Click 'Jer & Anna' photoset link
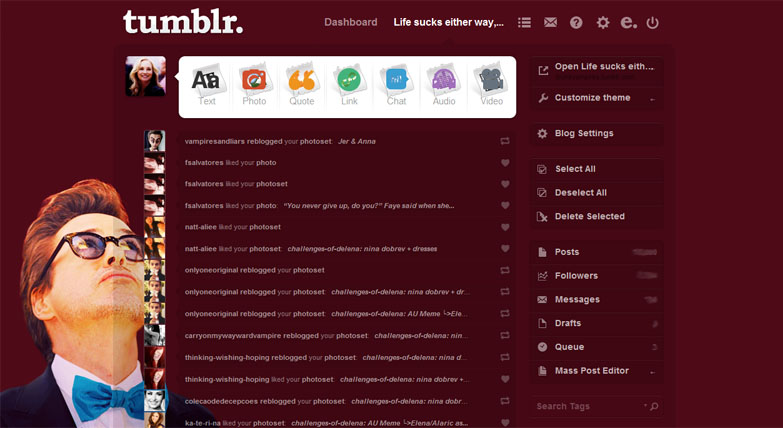Screen dimensions: 783x428 point(357,141)
